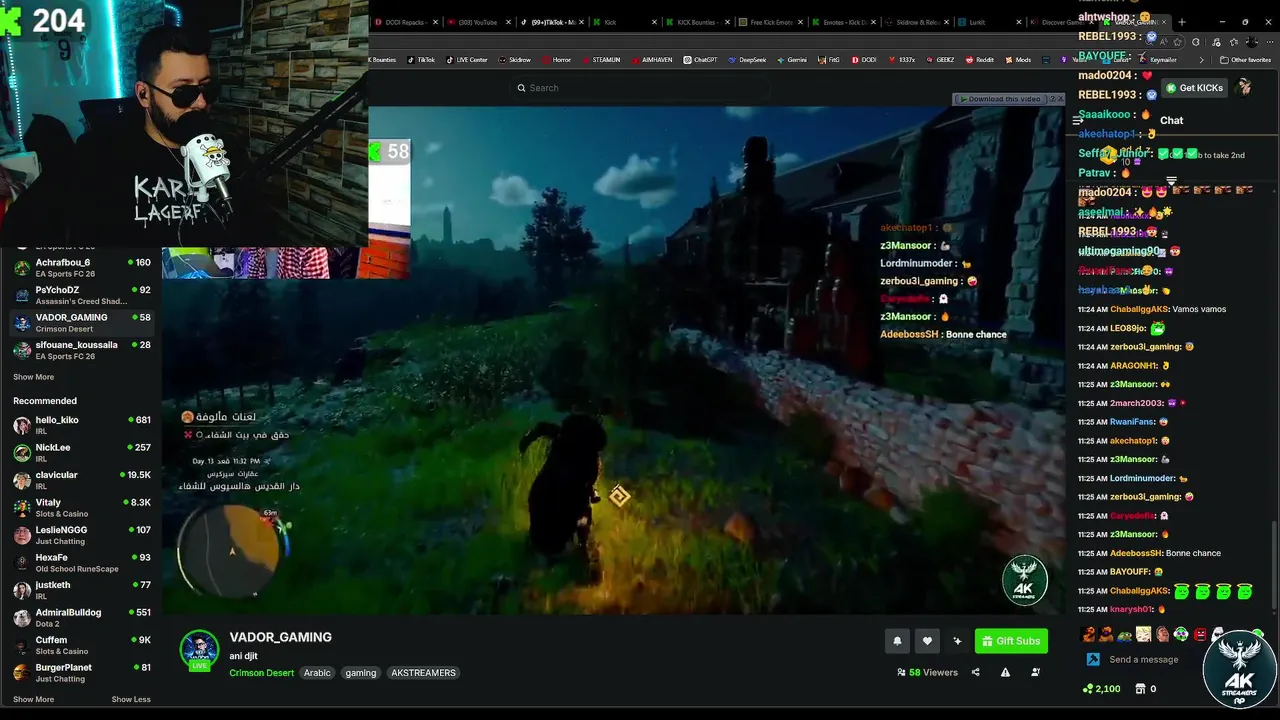This screenshot has width=1280, height=720.
Task: Click the Gift Subs button
Action: click(1011, 641)
